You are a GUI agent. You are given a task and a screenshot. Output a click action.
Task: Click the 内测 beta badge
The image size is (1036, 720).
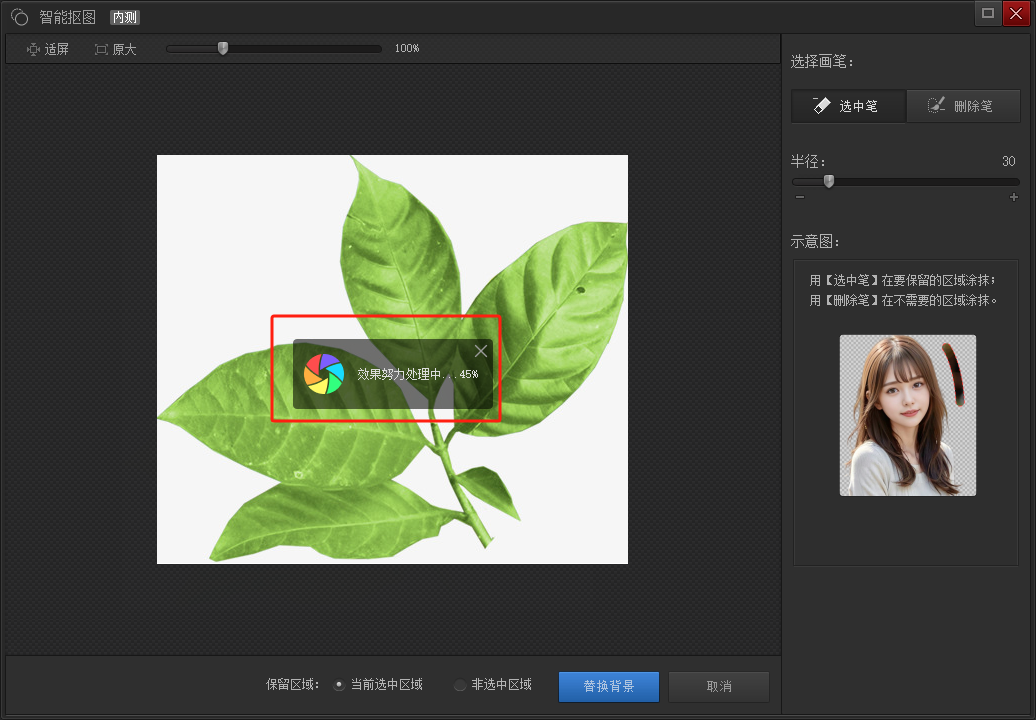[x=125, y=17]
